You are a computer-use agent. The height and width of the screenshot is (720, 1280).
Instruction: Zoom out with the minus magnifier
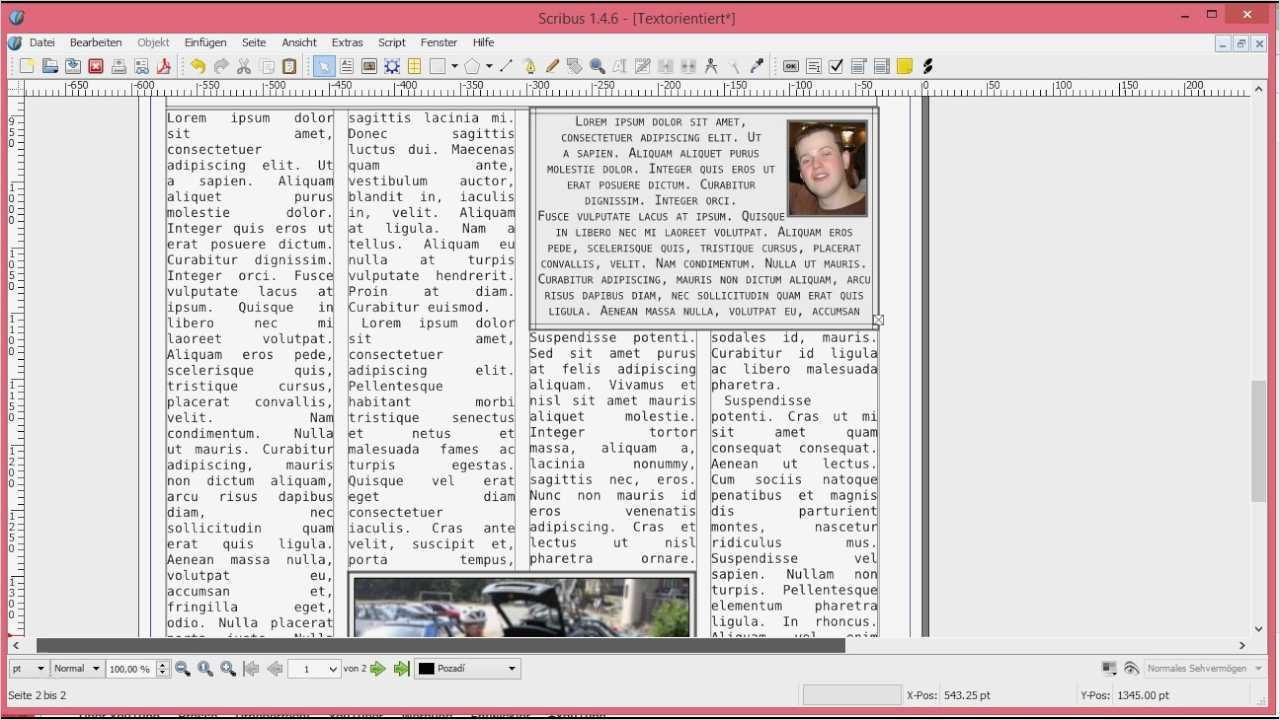[x=182, y=669]
